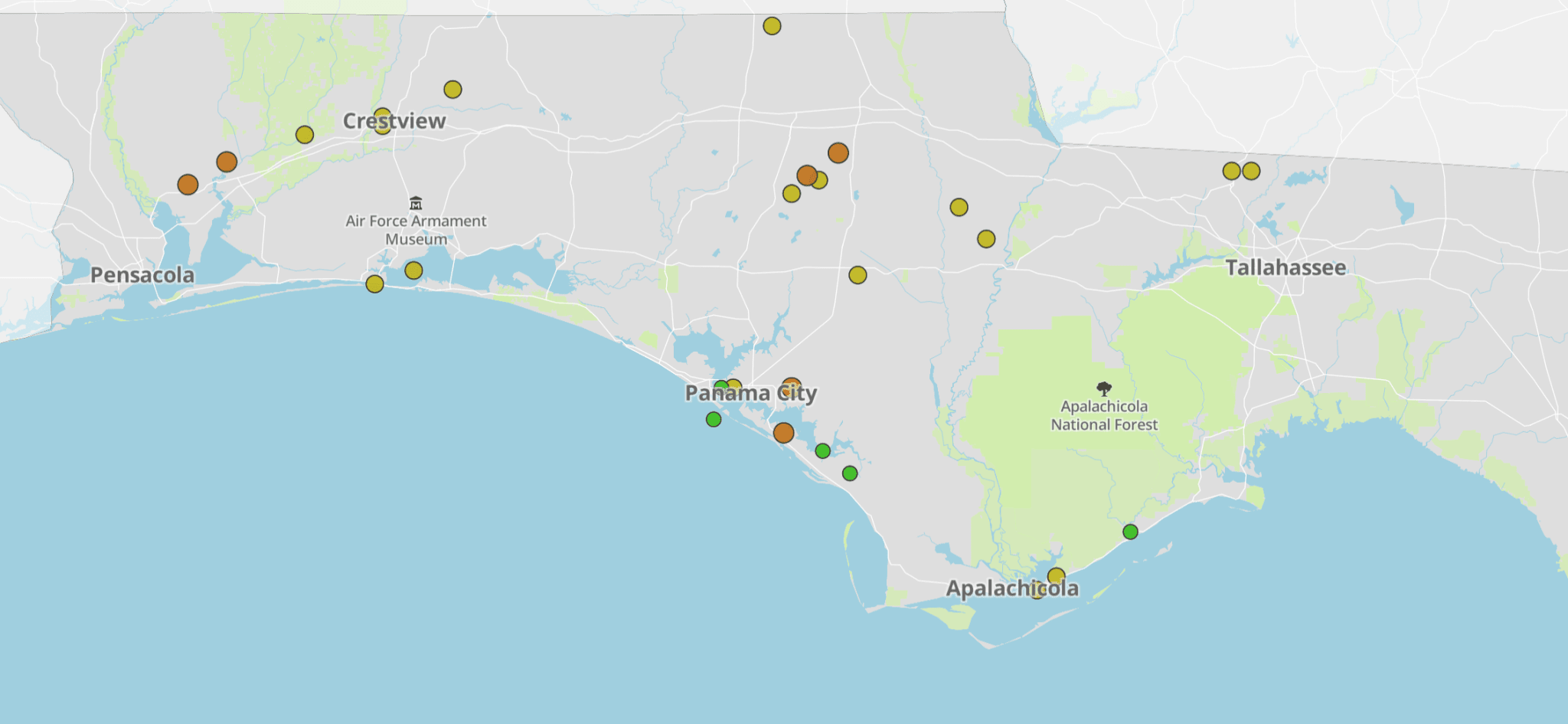The width and height of the screenshot is (1568, 724).
Task: Click the green marker just east of the large orange Panama City marker
Action: [822, 450]
